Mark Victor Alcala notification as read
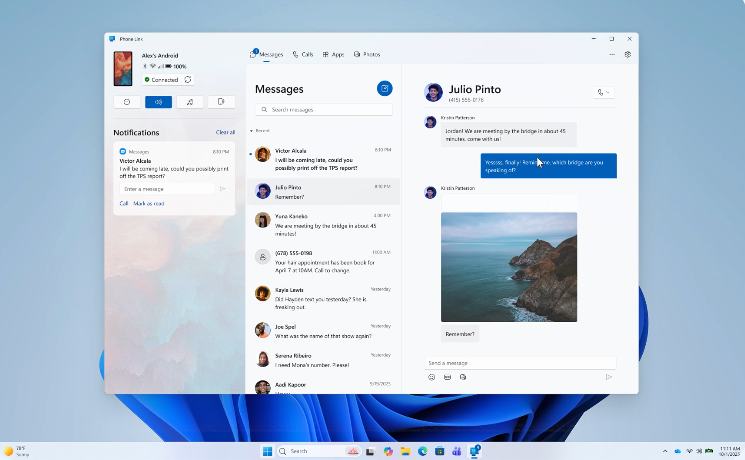 point(149,203)
